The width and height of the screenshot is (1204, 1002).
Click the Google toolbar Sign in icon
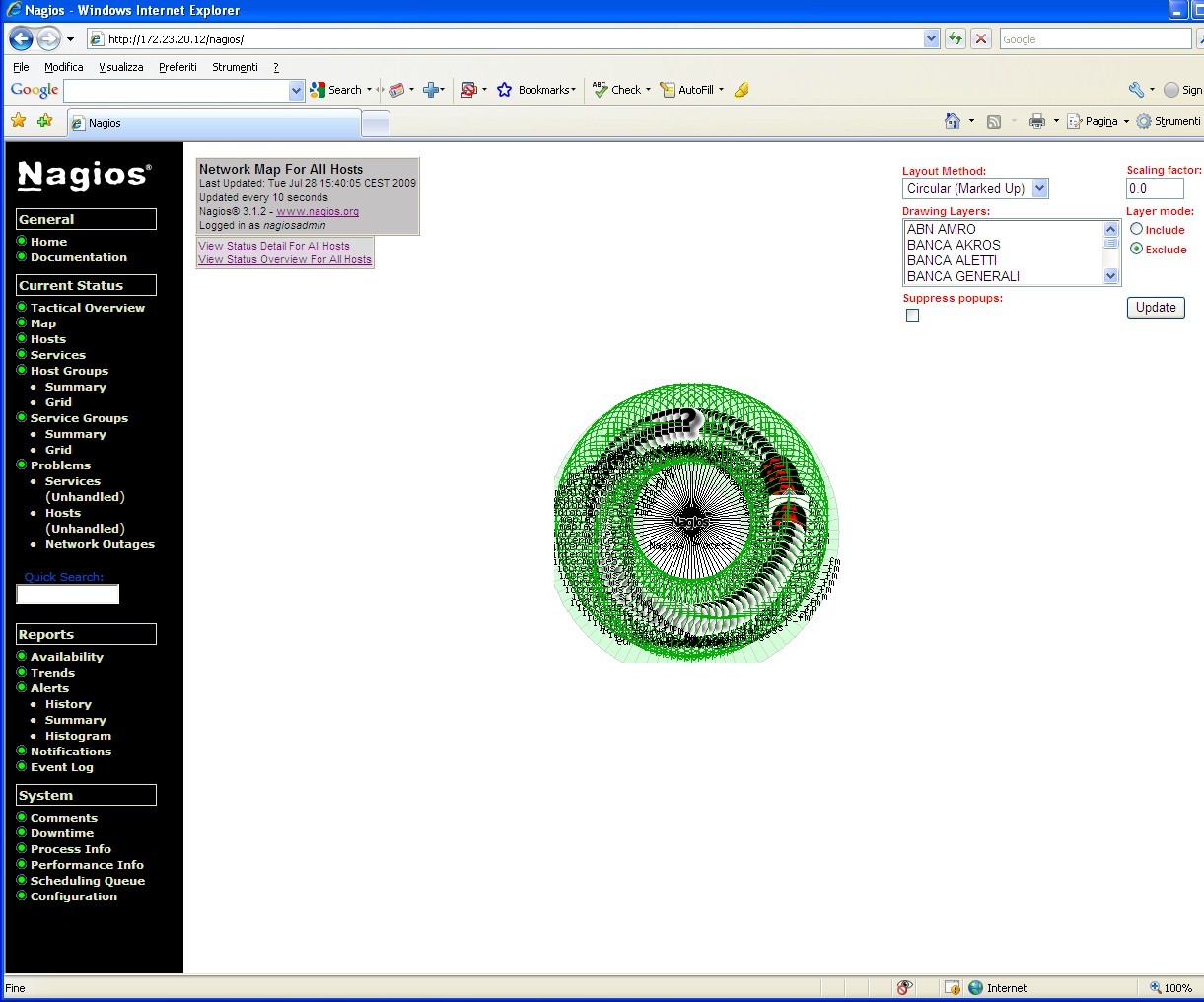pos(1171,90)
